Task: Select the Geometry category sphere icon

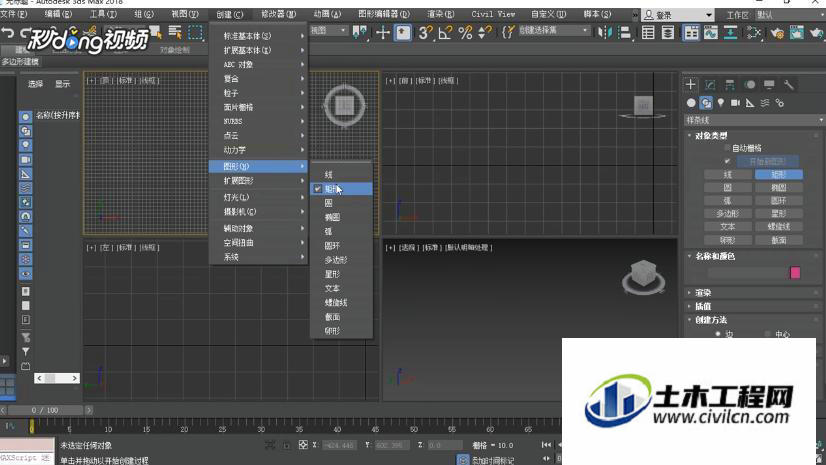Action: click(x=691, y=103)
